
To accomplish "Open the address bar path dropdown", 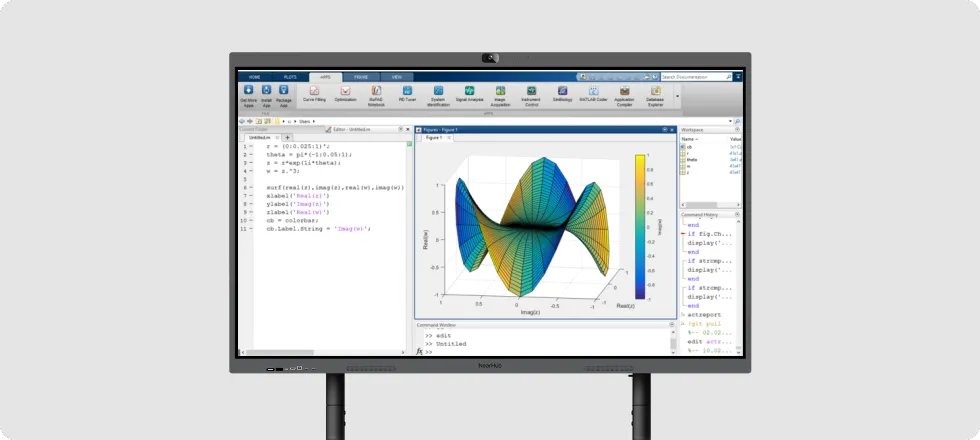I will pos(730,121).
